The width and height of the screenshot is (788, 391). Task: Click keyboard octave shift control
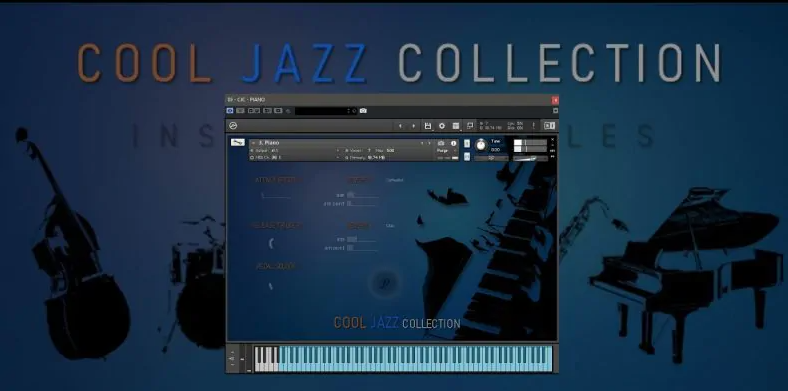pos(232,359)
